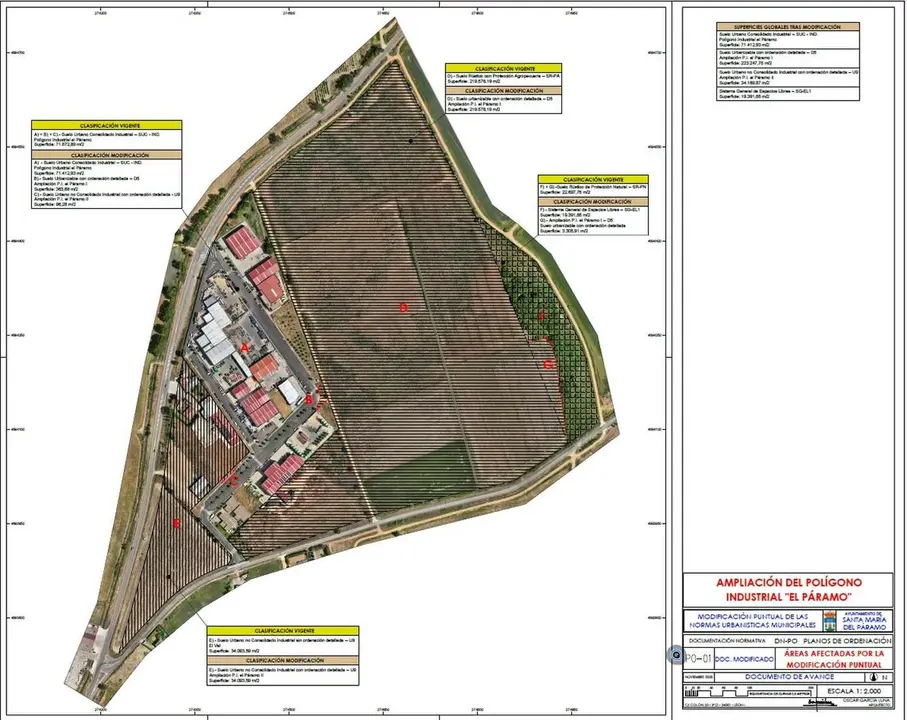This screenshot has width=907, height=720.
Task: Click the architect's signature stamp
Action: pyautogui.click(x=820, y=701)
